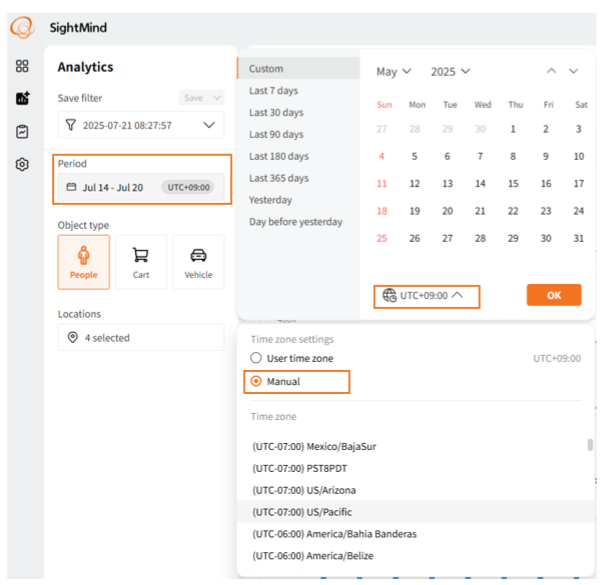The width and height of the screenshot is (604, 585).
Task: Select the People object type
Action: pos(84,262)
